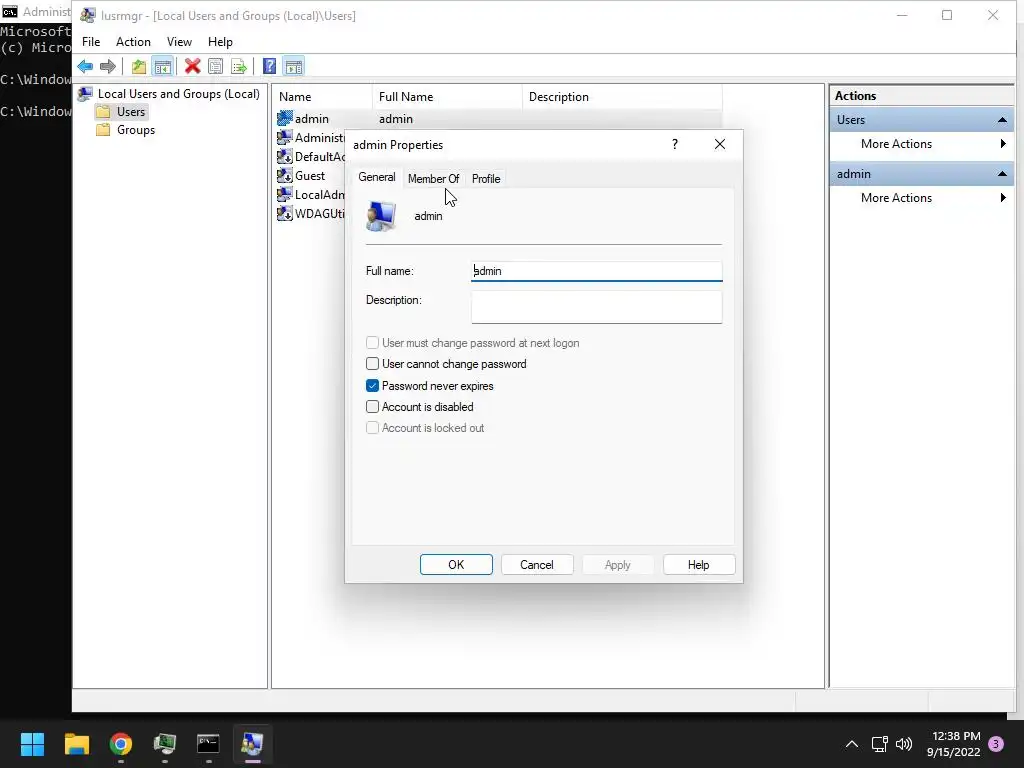Click the Up one level folder icon
The image size is (1024, 768).
pos(138,66)
